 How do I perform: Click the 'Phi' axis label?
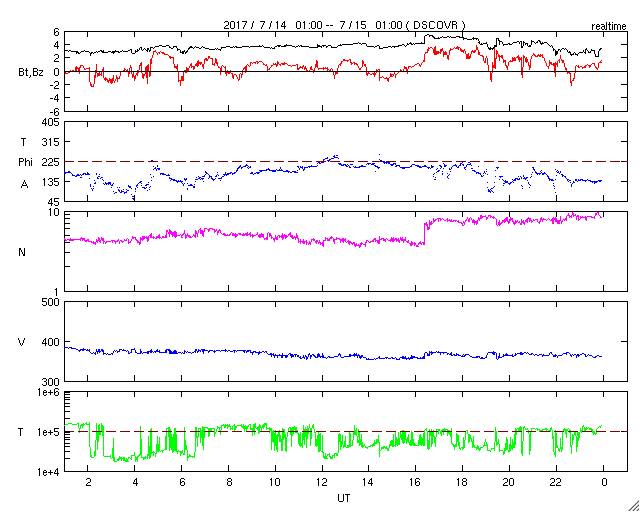[25, 162]
